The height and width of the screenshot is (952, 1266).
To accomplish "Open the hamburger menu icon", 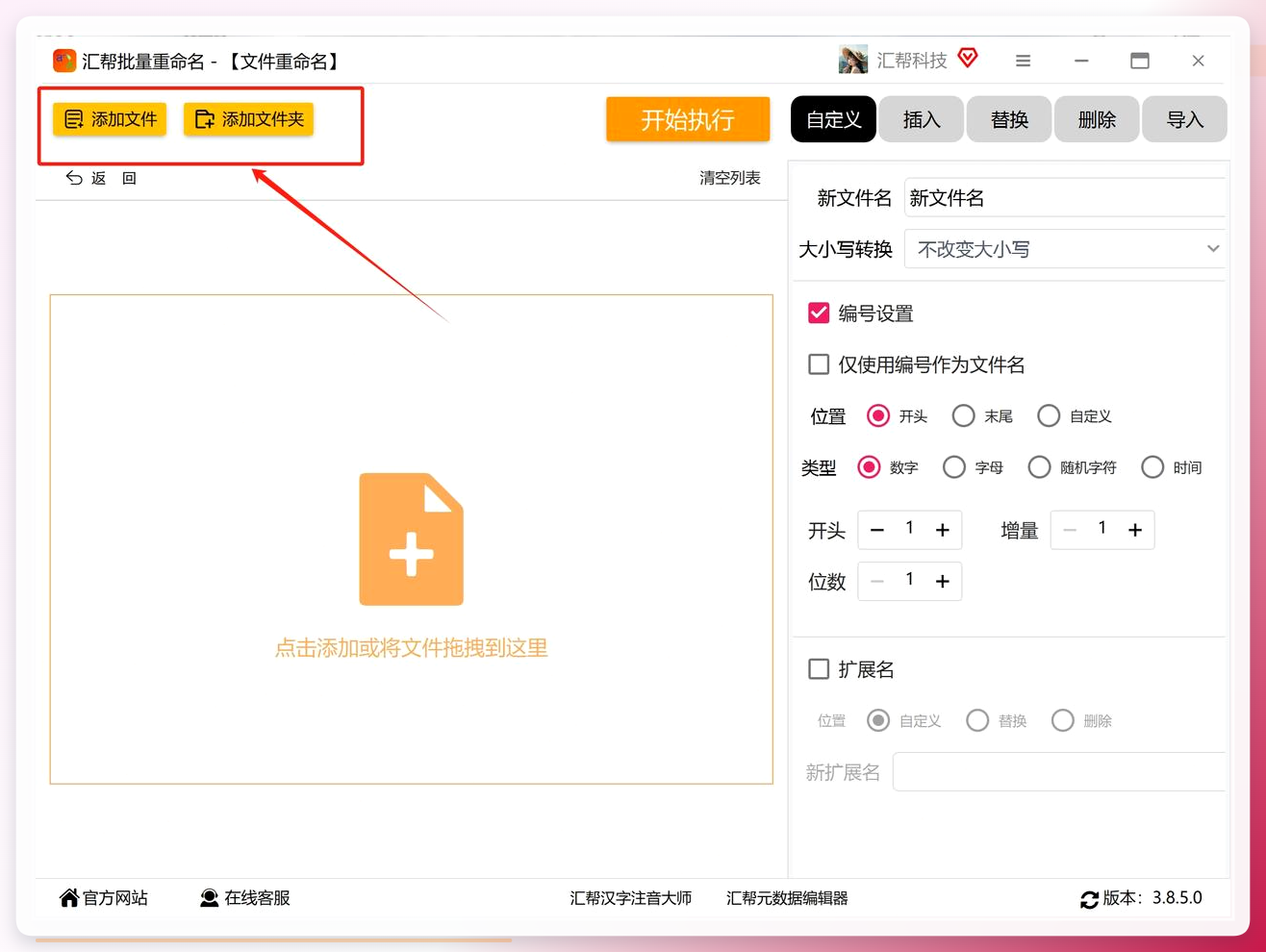I will point(1023,61).
